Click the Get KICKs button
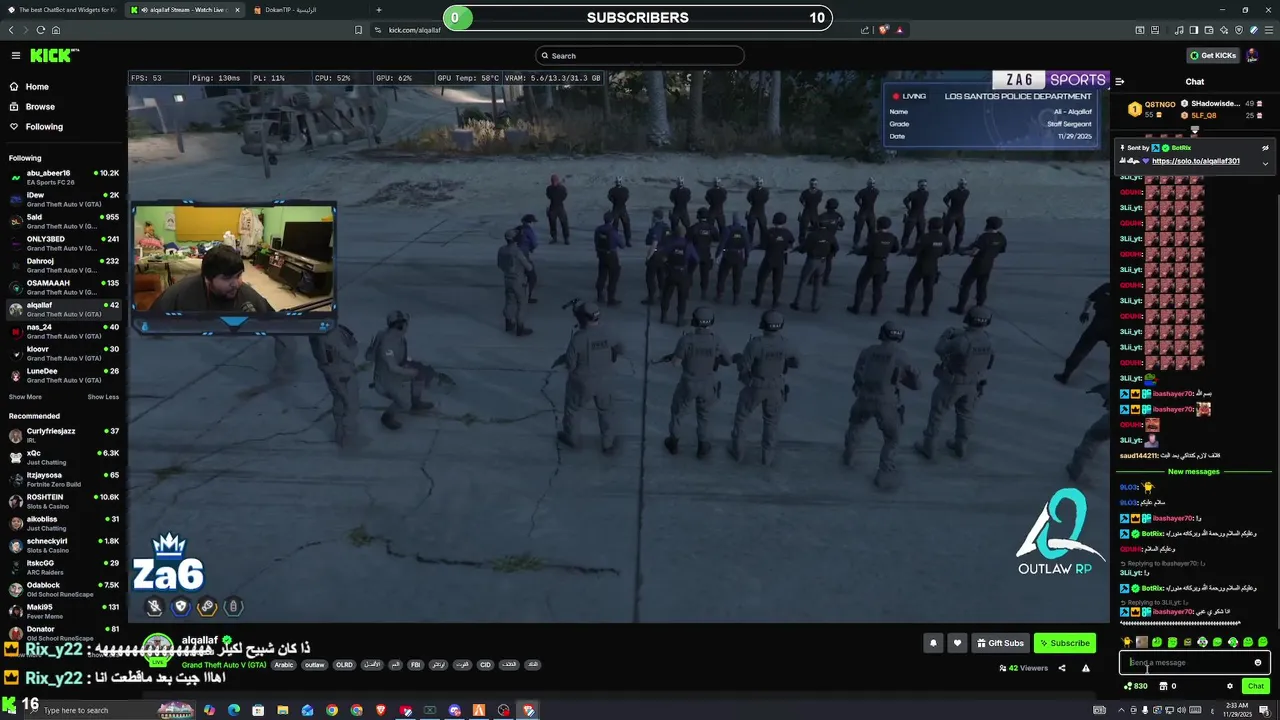This screenshot has width=1280, height=720. 1213,56
